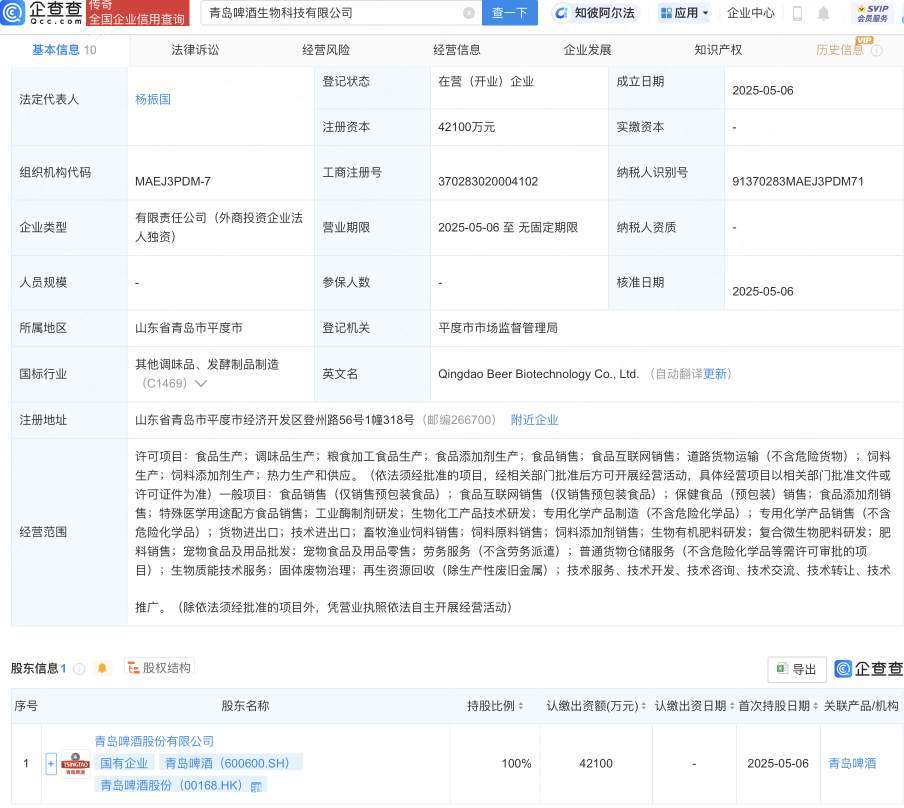The height and width of the screenshot is (808, 904).
Task: Click the 青岛啤酒（600600.SH）stock tag
Action: pyautogui.click(x=230, y=763)
